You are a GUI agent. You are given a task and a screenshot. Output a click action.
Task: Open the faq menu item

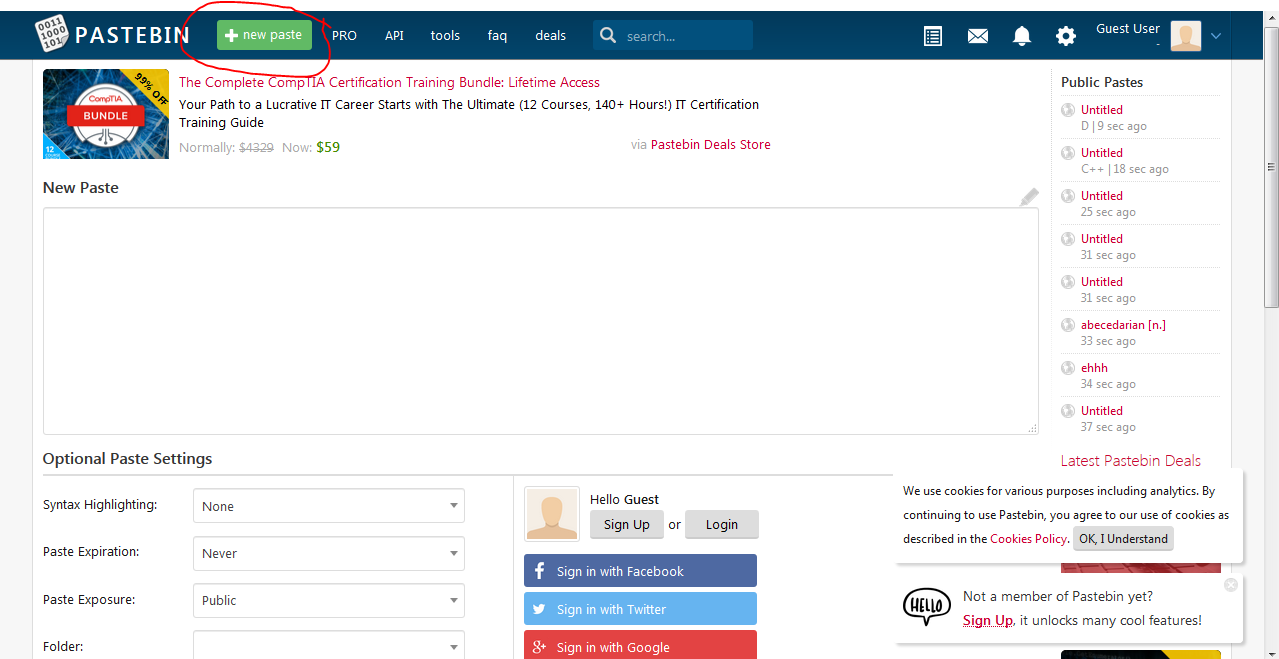[497, 35]
